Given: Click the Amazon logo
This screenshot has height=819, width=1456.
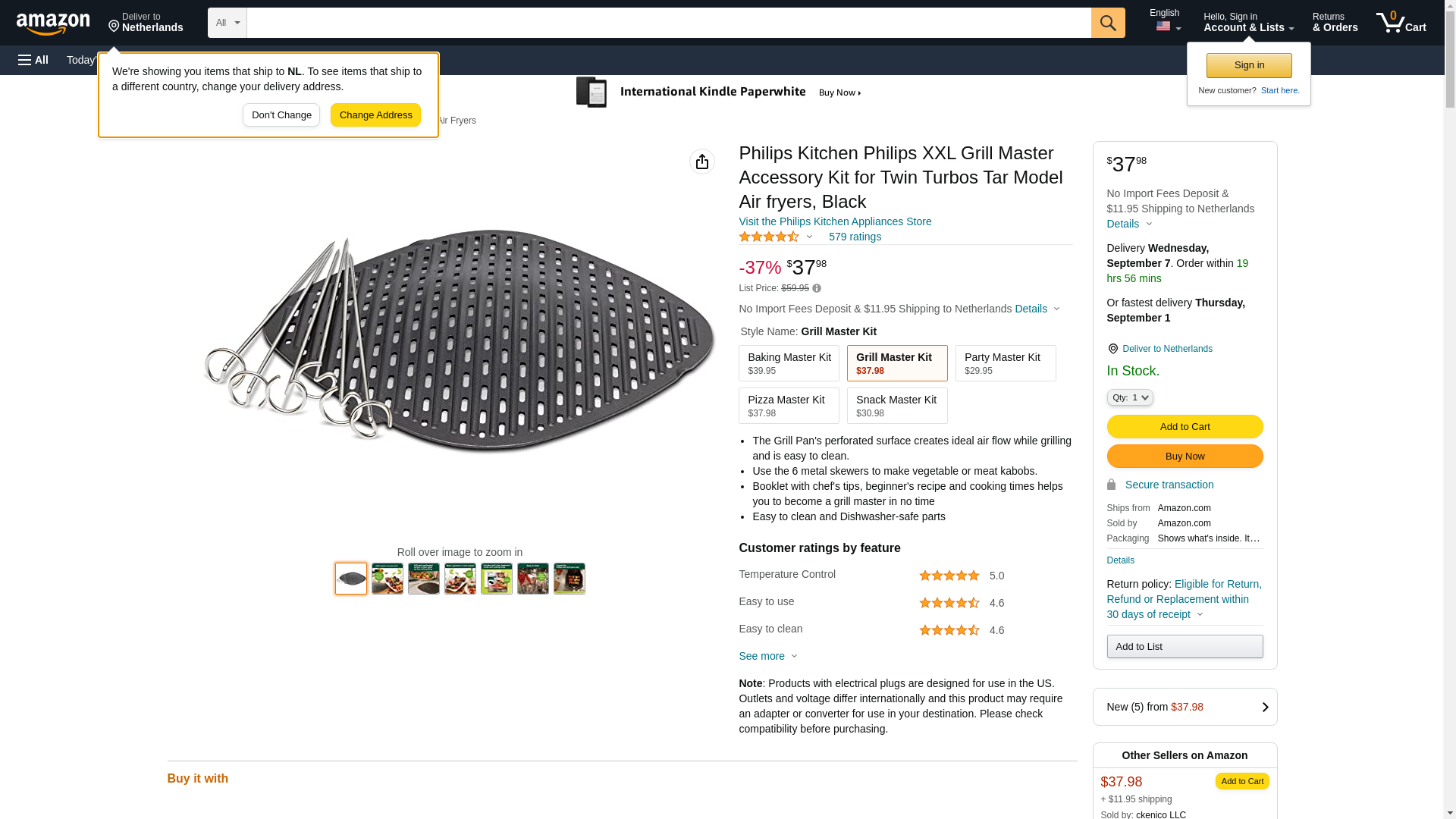Looking at the screenshot, I should coord(53,24).
